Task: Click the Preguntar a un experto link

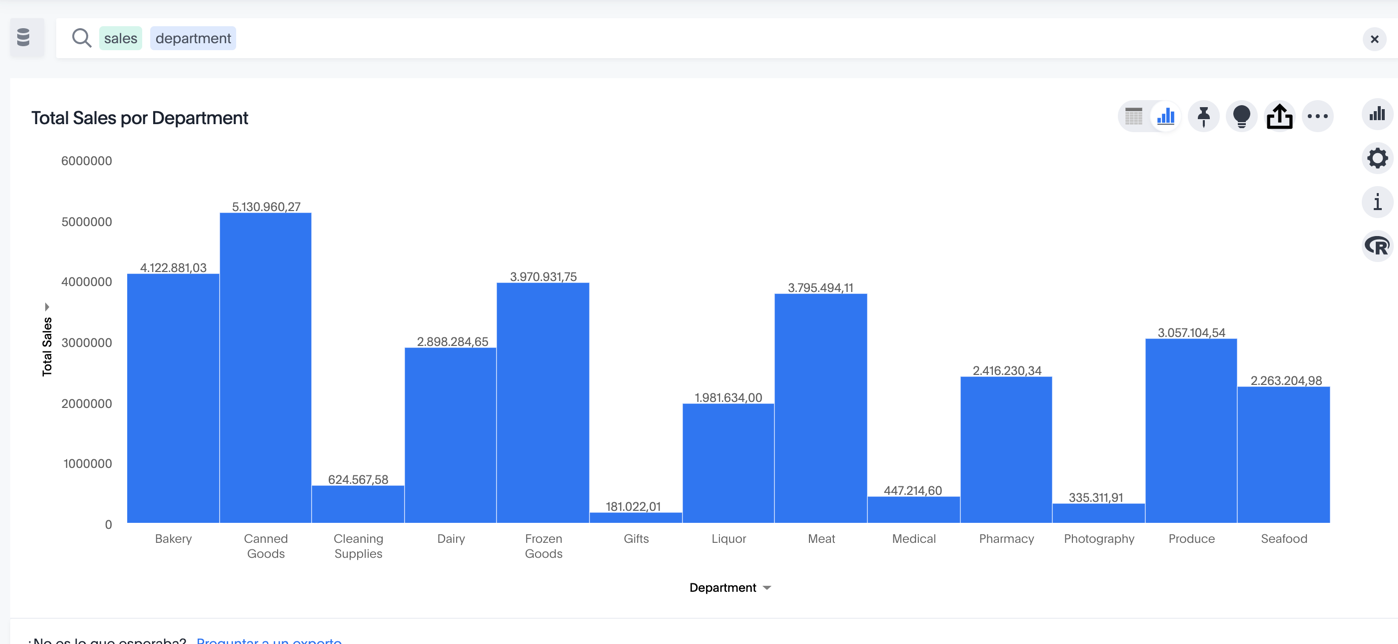Action: point(269,639)
